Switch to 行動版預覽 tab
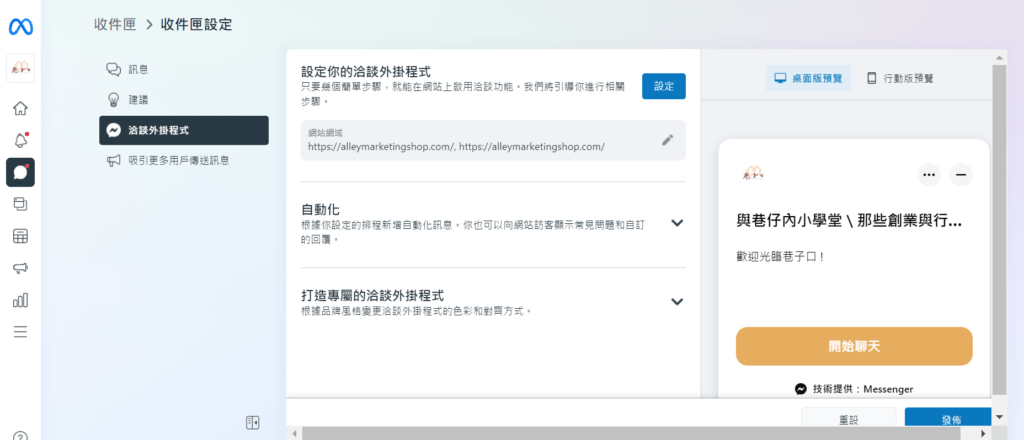The width and height of the screenshot is (1024, 440). tap(900, 78)
